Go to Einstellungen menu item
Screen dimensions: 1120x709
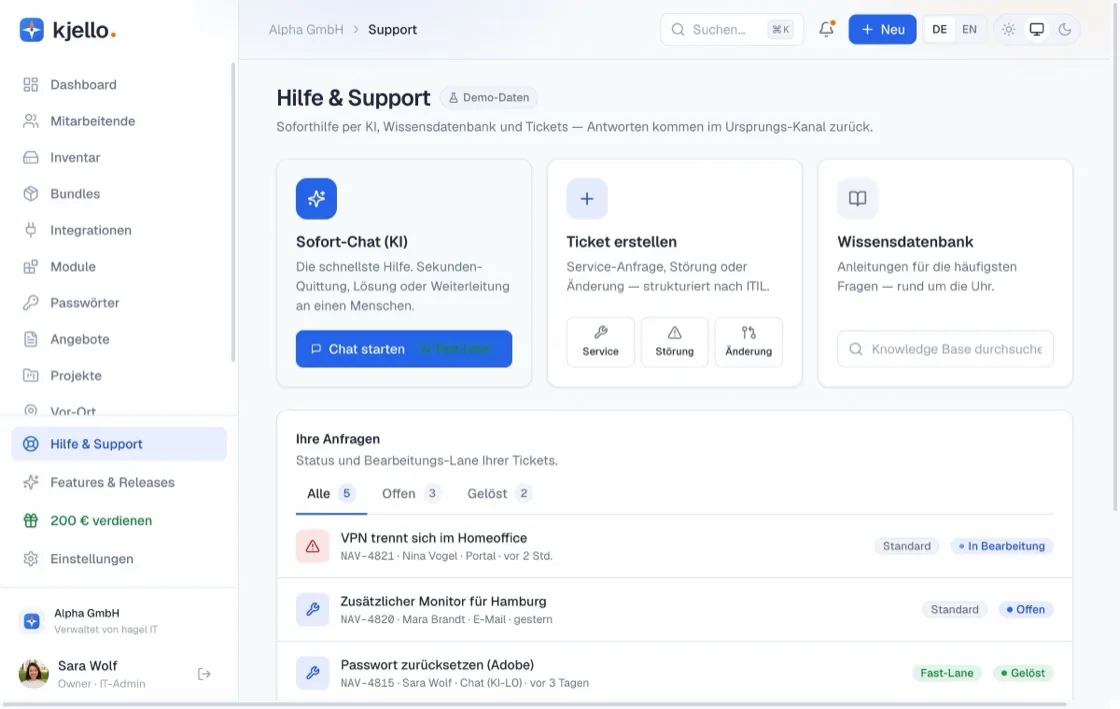click(119, 559)
